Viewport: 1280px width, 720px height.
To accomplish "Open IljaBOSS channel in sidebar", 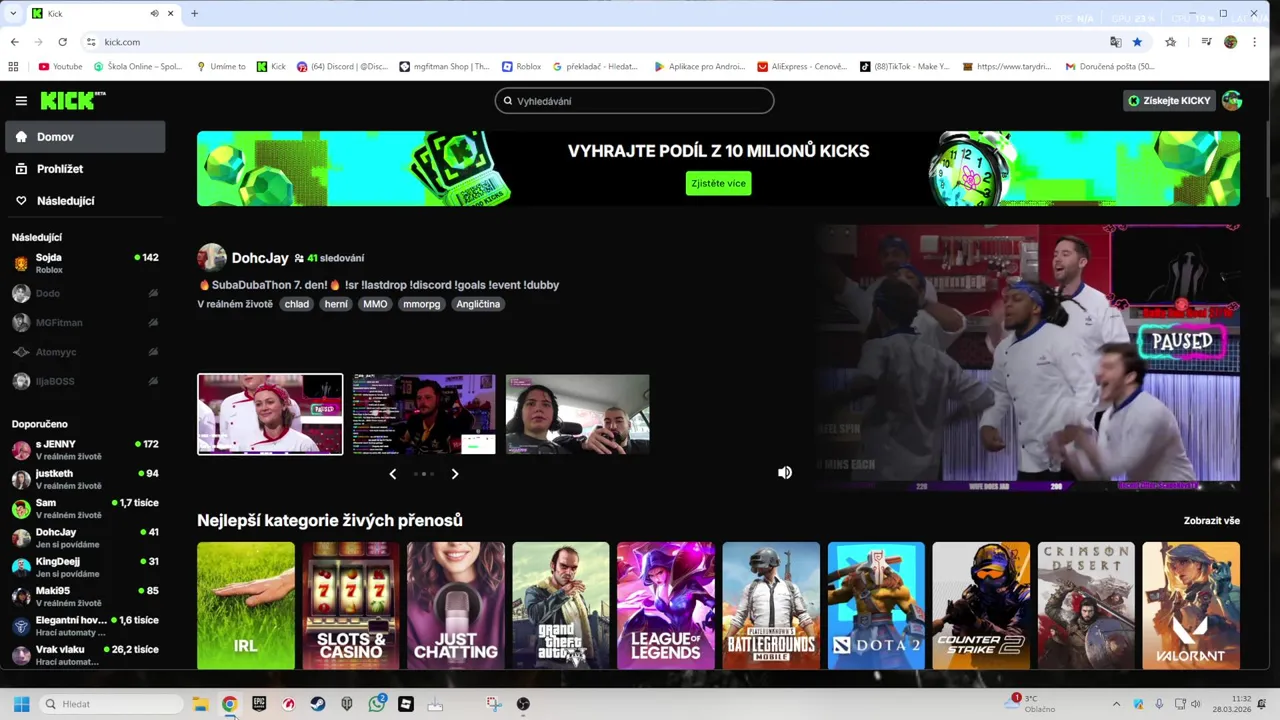I will coord(85,381).
